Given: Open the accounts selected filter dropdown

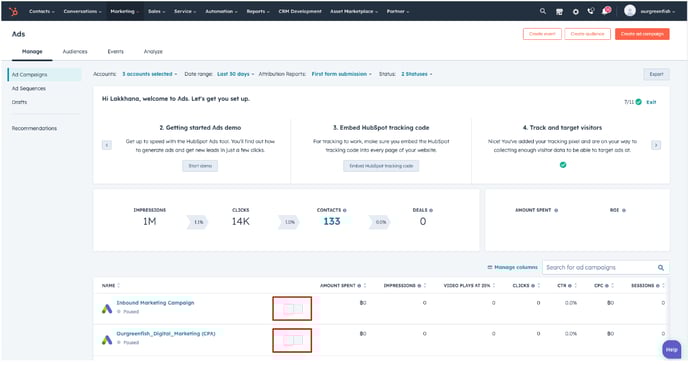Looking at the screenshot, I should [150, 74].
